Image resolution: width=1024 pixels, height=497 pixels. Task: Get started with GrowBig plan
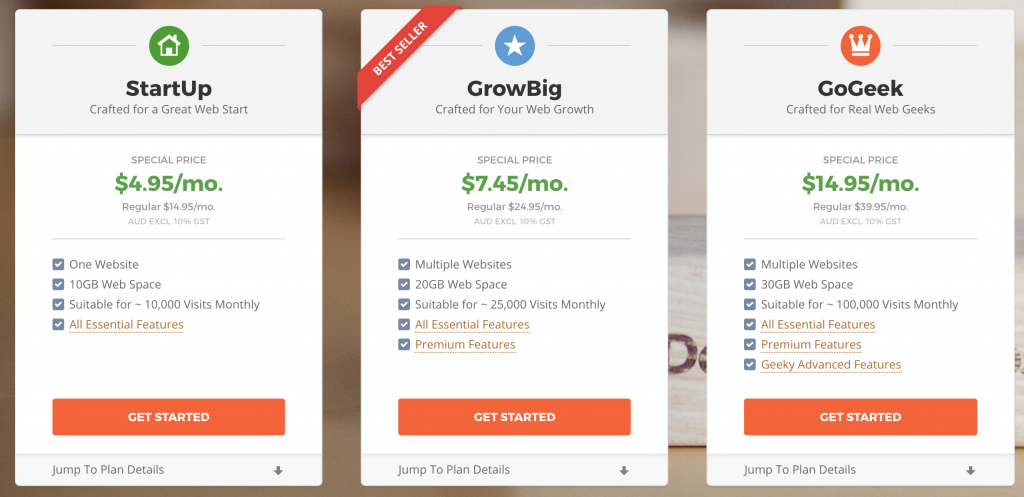point(515,417)
